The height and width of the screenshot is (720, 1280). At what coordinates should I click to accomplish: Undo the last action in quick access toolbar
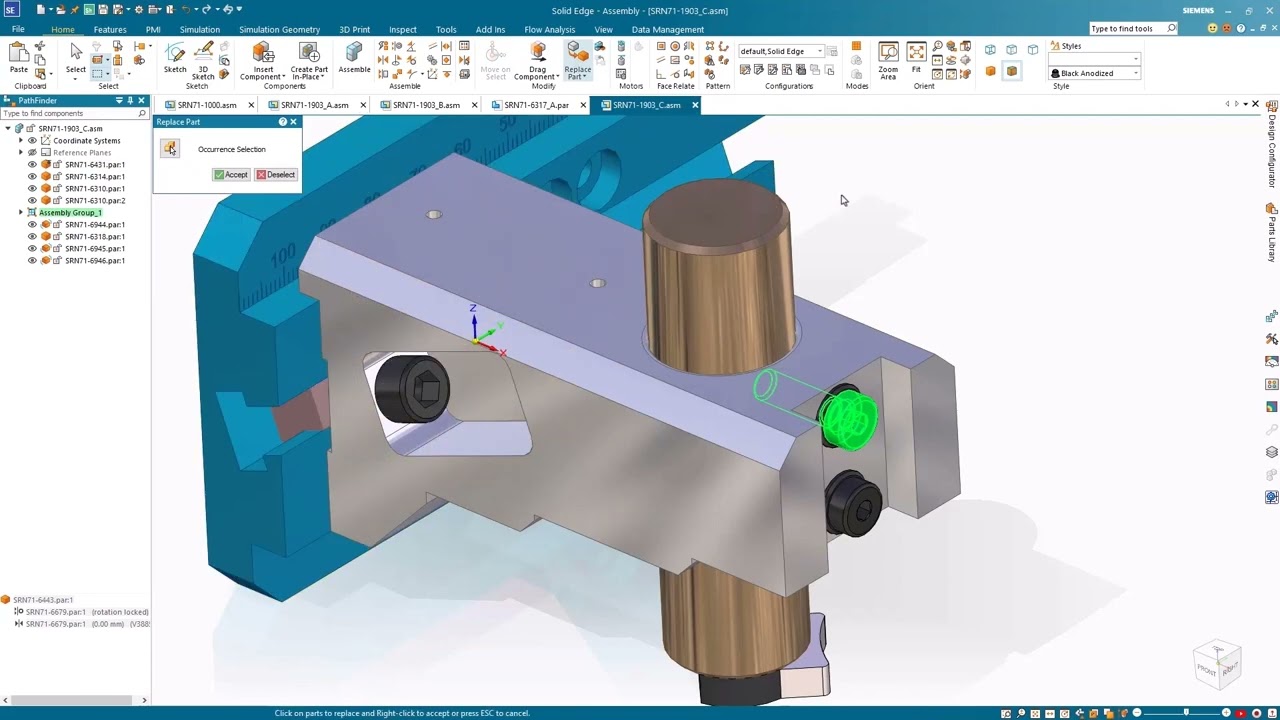pos(186,10)
